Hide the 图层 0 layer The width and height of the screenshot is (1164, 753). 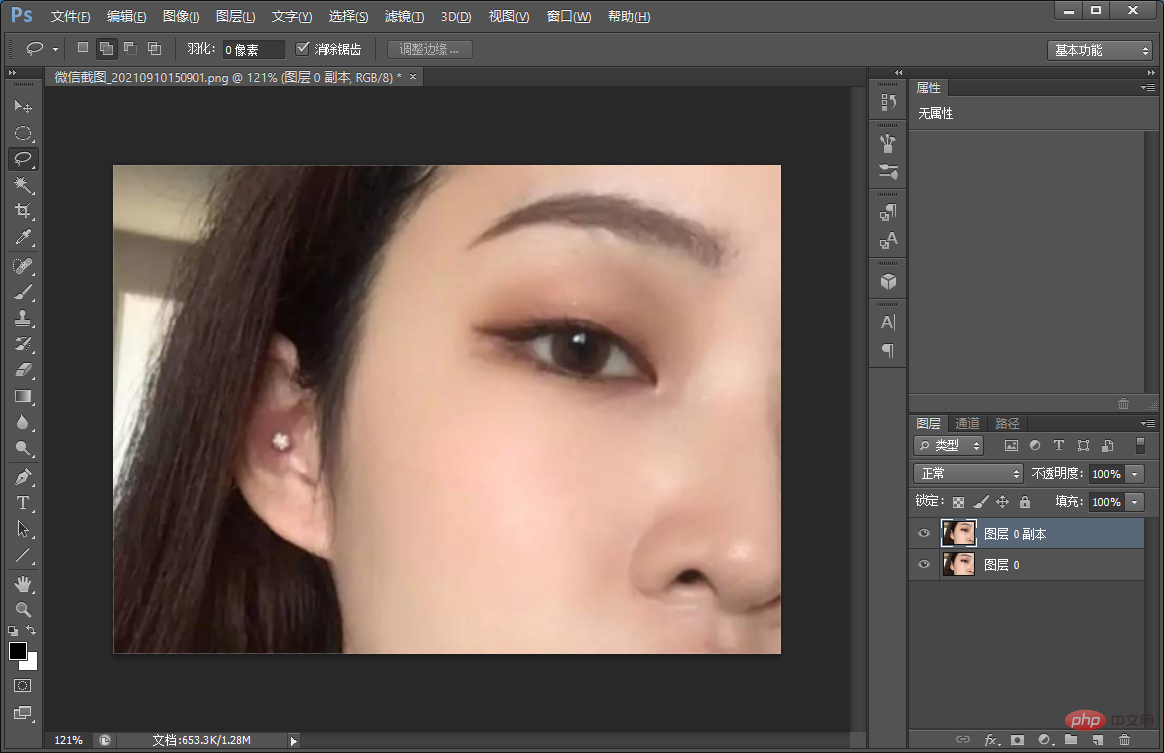tap(923, 564)
